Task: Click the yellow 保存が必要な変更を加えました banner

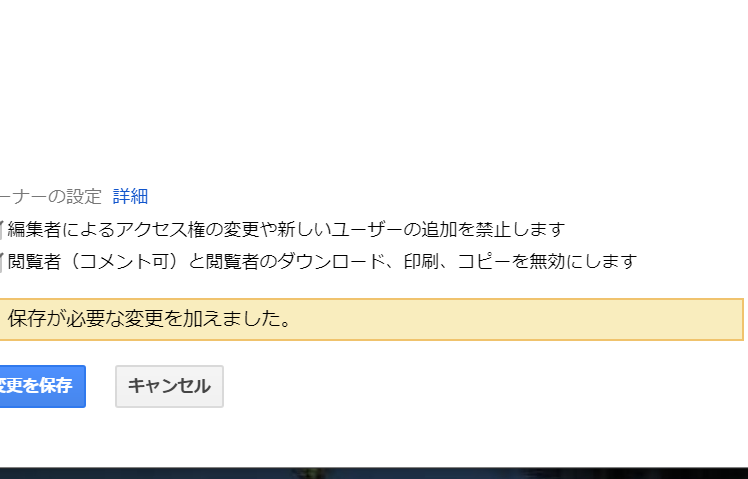Action: pyautogui.click(x=372, y=320)
